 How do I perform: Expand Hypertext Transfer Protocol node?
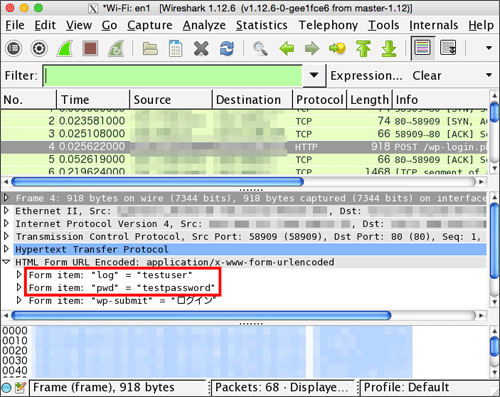coord(6,249)
